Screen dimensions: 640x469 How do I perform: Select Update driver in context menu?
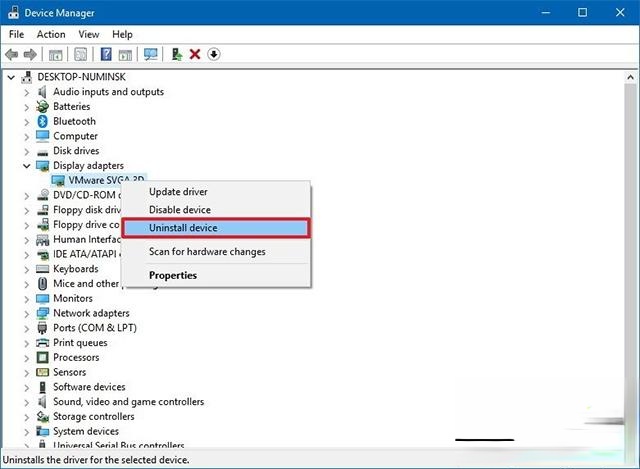coord(178,192)
